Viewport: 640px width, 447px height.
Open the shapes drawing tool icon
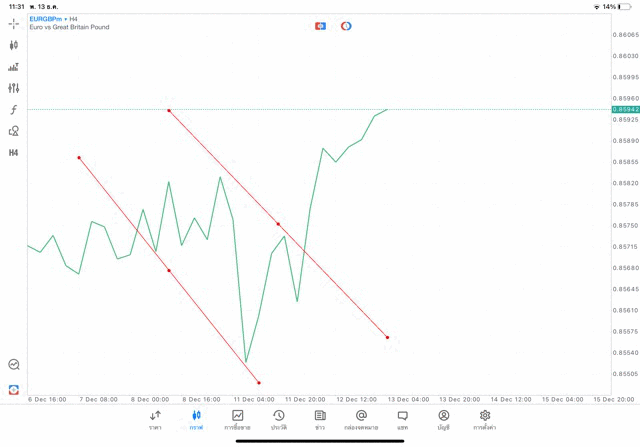click(x=14, y=131)
